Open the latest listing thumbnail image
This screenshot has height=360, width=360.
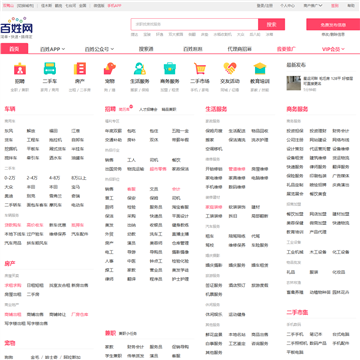(x=293, y=83)
